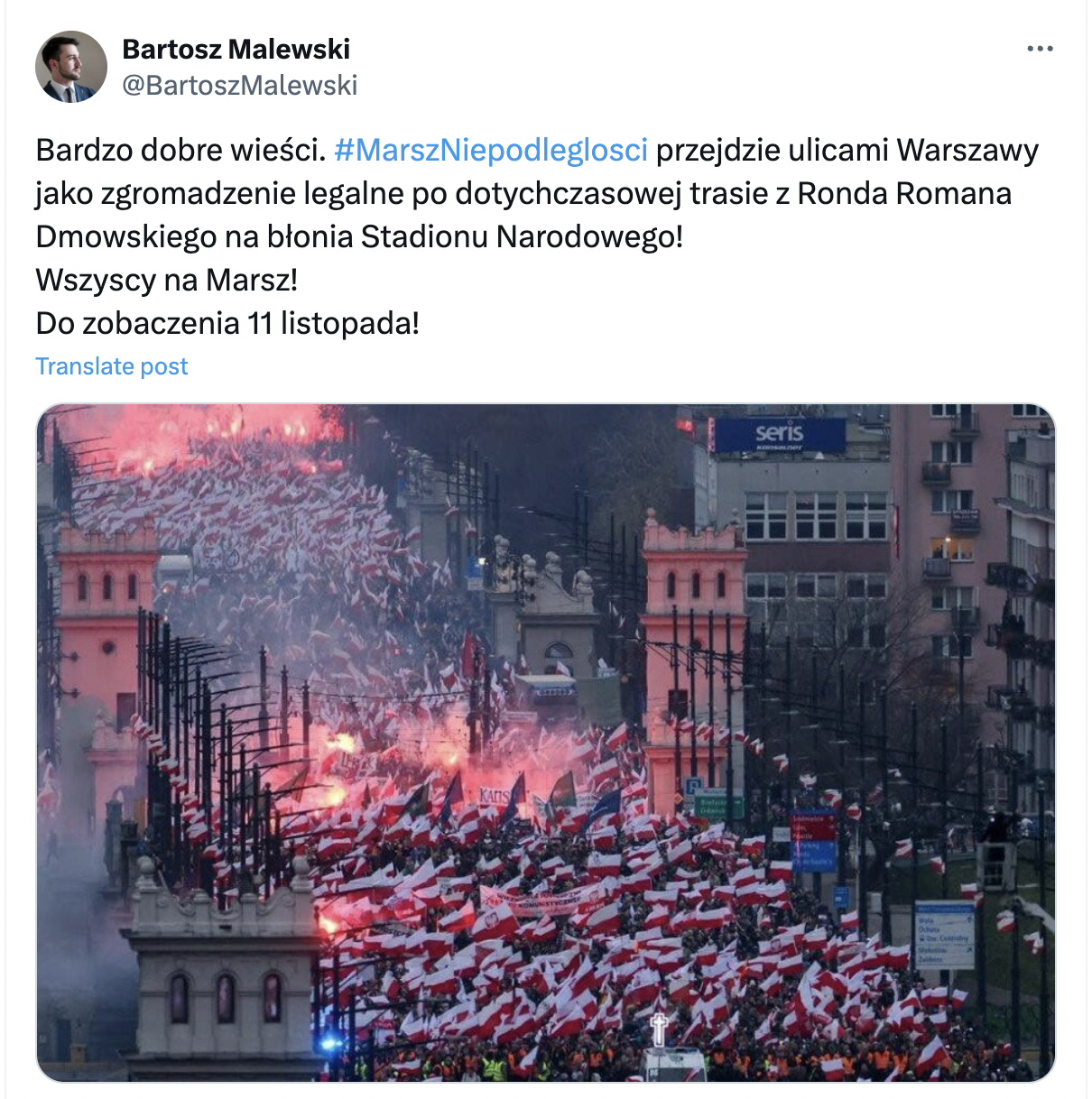Click the white banner carried in the crowd

click(x=540, y=899)
